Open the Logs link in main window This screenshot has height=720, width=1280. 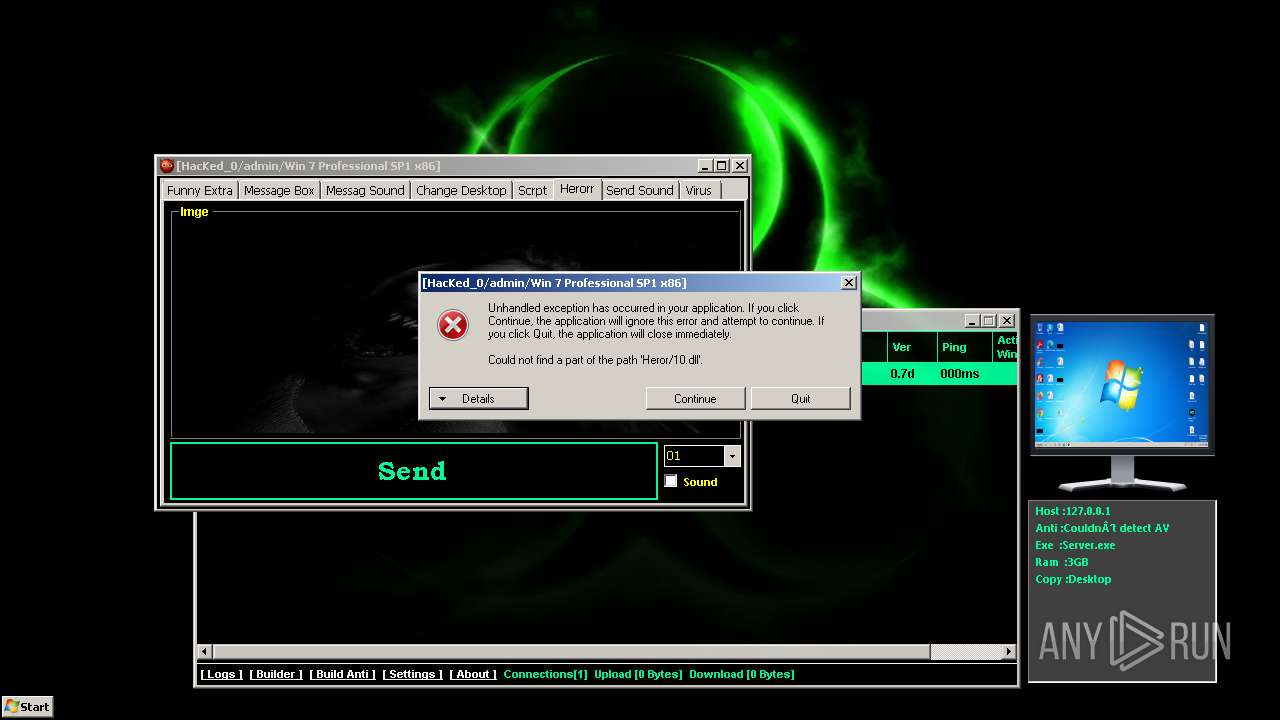[221, 674]
